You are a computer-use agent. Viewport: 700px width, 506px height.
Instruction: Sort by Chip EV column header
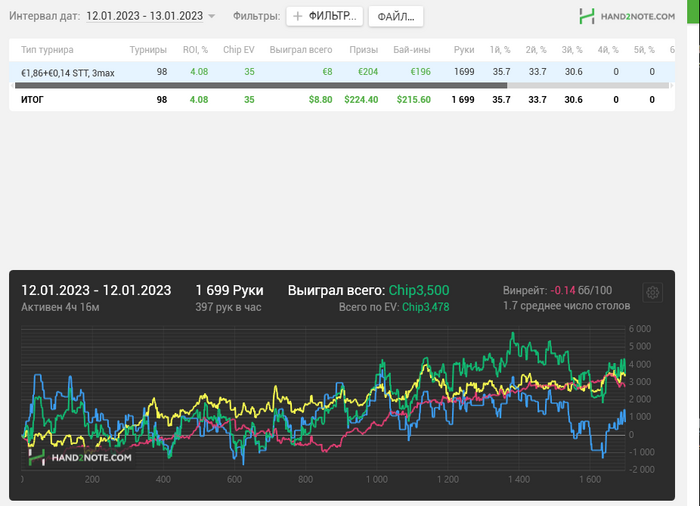[x=239, y=50]
